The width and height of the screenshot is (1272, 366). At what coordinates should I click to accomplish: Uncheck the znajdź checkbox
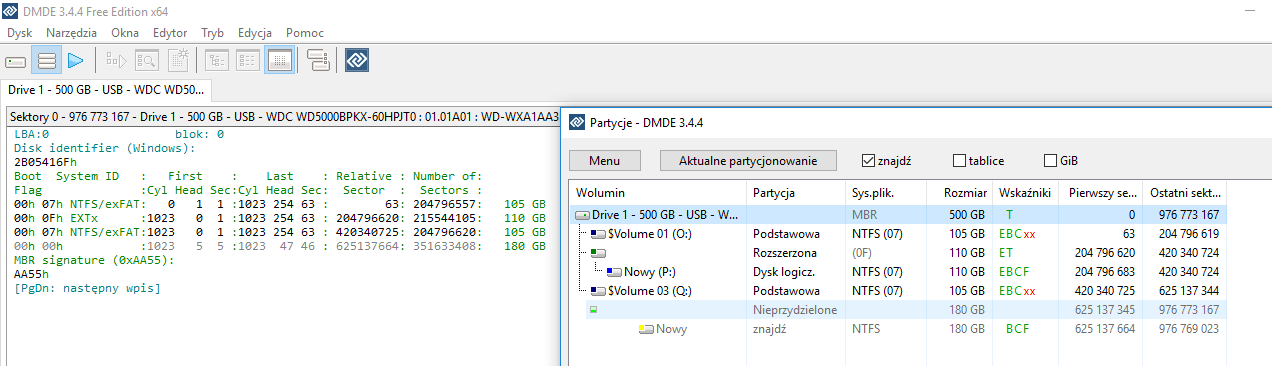pyautogui.click(x=868, y=160)
